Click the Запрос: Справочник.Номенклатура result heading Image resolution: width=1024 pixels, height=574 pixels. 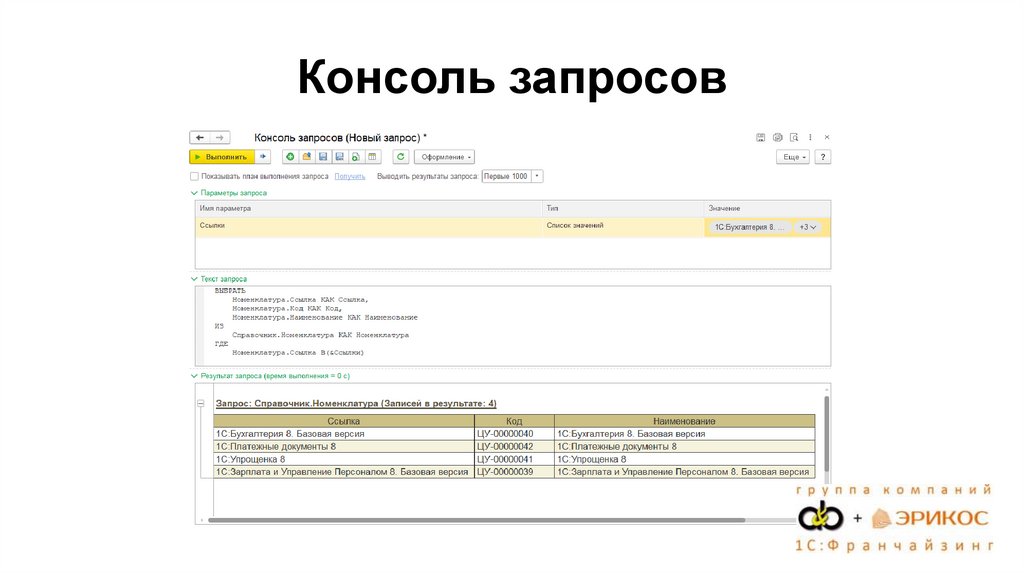click(x=356, y=404)
